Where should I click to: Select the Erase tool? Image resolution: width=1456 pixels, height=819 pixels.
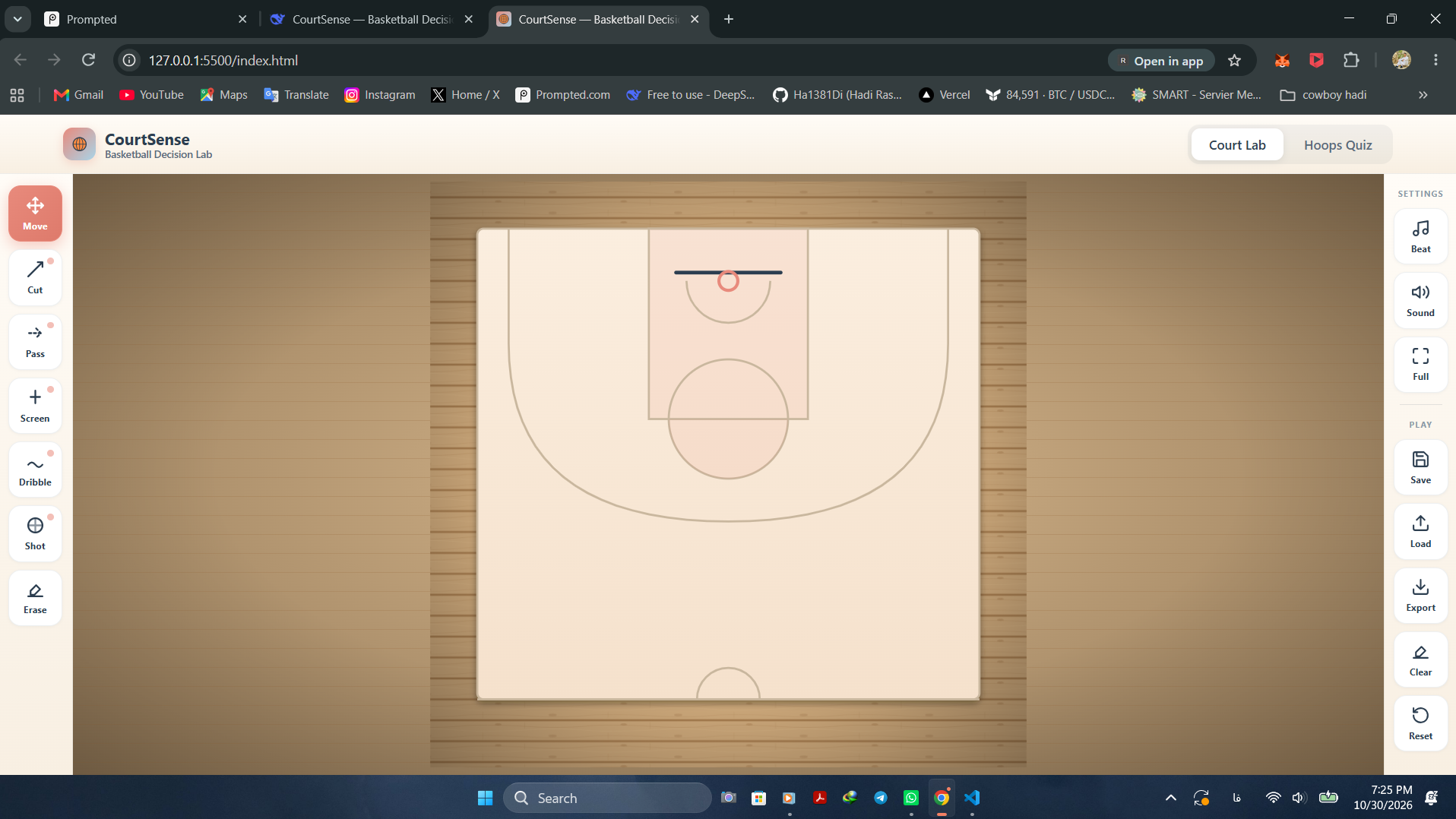[35, 598]
